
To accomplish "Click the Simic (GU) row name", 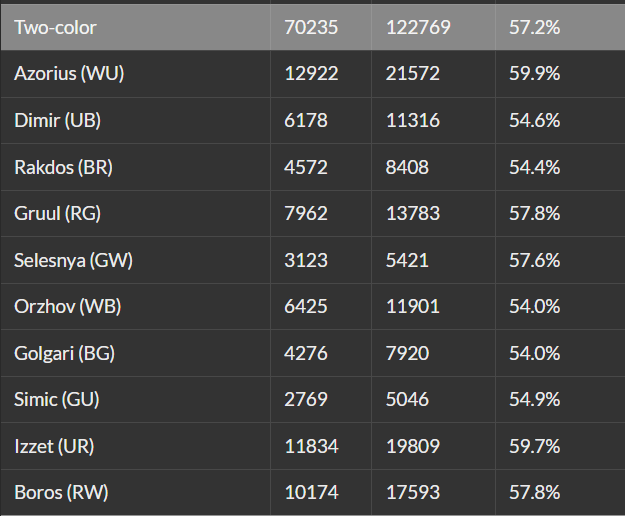I will pos(56,399).
